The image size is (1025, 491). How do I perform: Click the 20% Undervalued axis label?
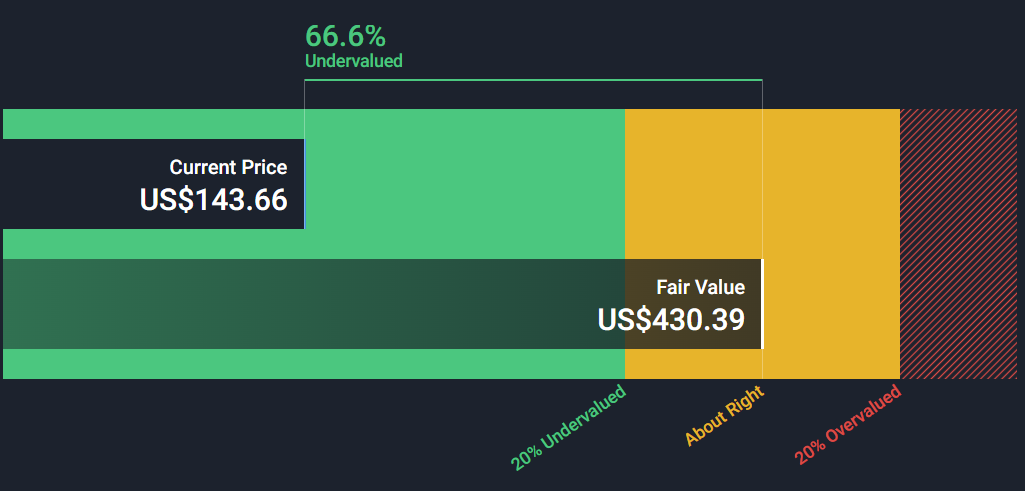pos(569,427)
